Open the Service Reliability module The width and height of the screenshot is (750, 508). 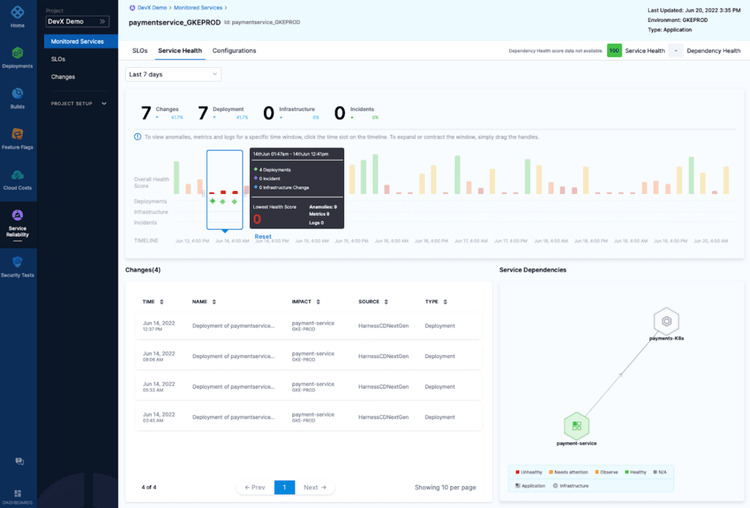pos(17,223)
